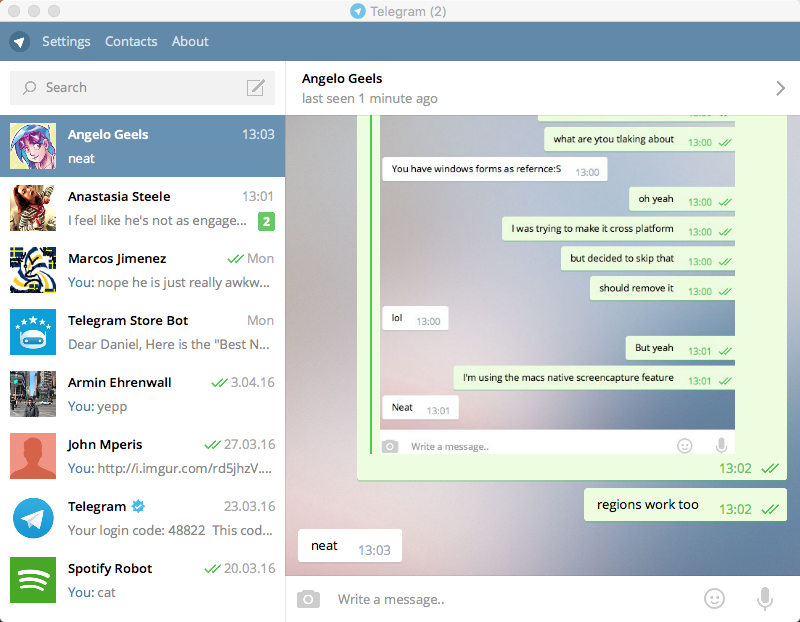Open the John Mperis conversation
800x622 pixels.
142,456
